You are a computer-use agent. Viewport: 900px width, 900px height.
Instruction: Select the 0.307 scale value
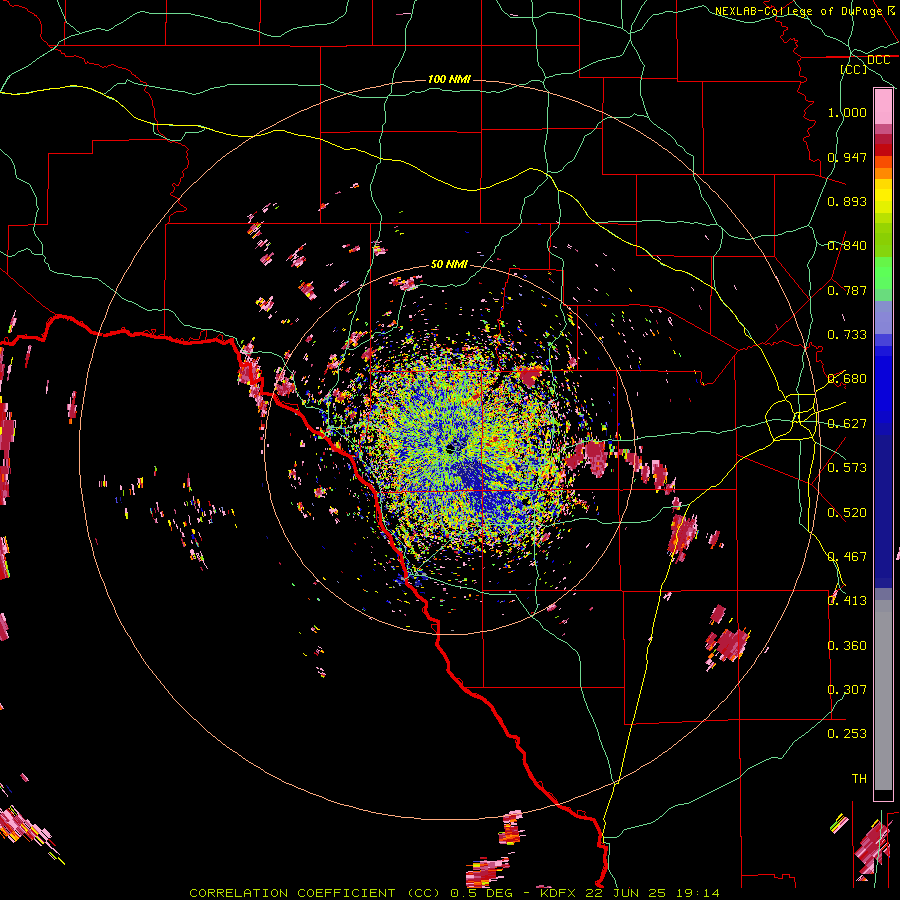tap(847, 690)
